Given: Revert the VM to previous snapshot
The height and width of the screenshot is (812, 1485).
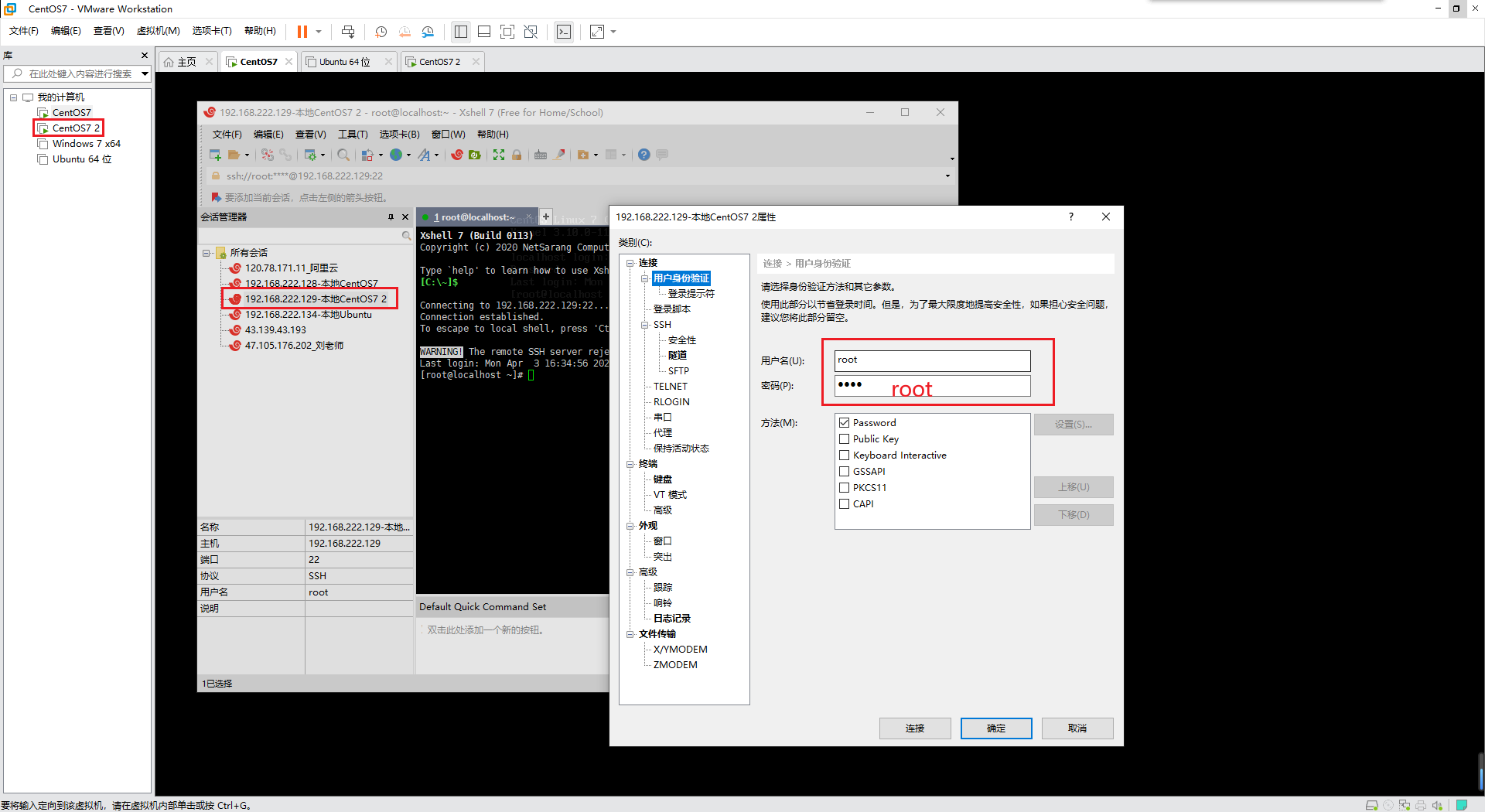Looking at the screenshot, I should pos(405,32).
